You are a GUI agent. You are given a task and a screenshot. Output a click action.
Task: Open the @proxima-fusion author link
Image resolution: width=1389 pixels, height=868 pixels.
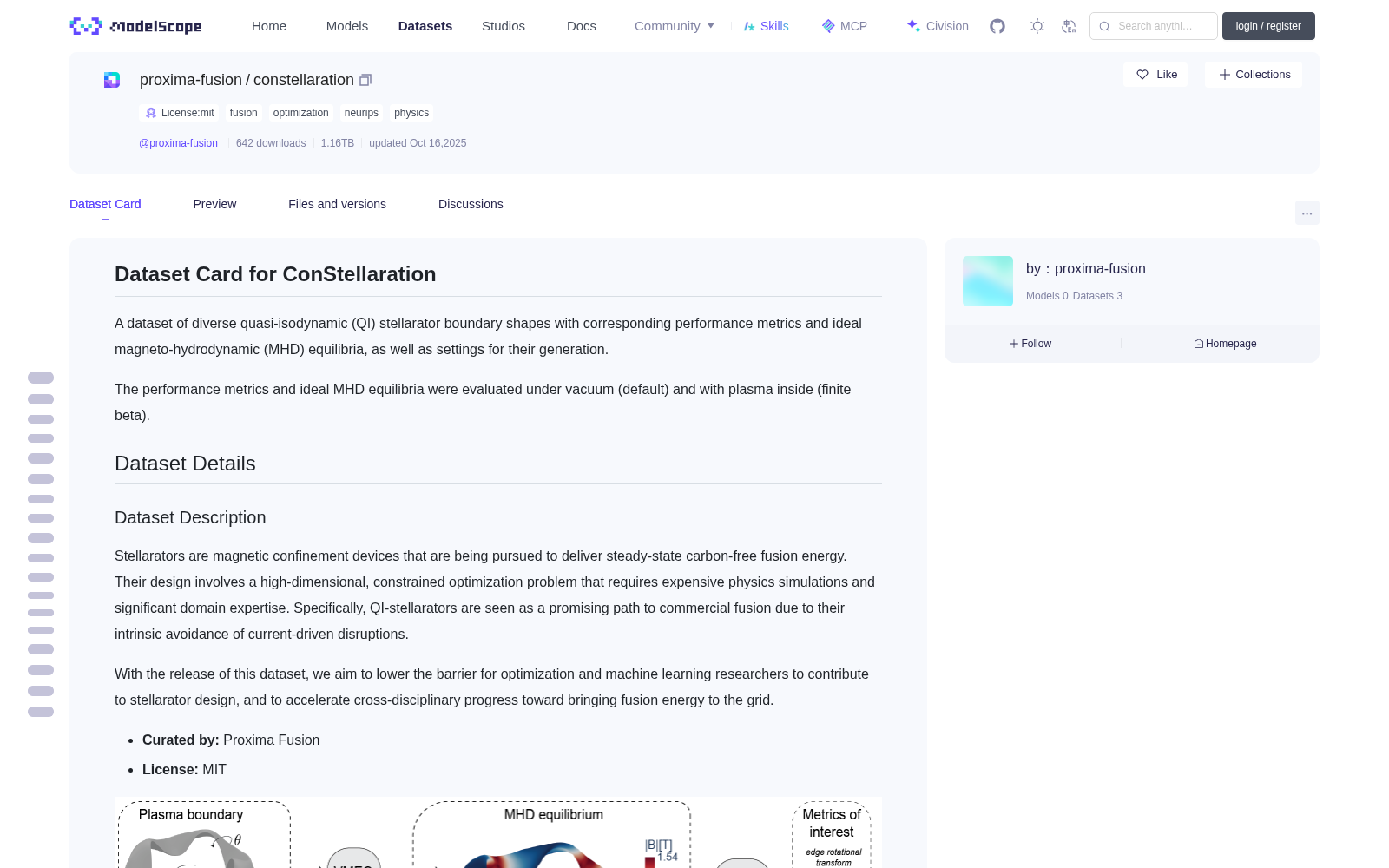[x=178, y=143]
